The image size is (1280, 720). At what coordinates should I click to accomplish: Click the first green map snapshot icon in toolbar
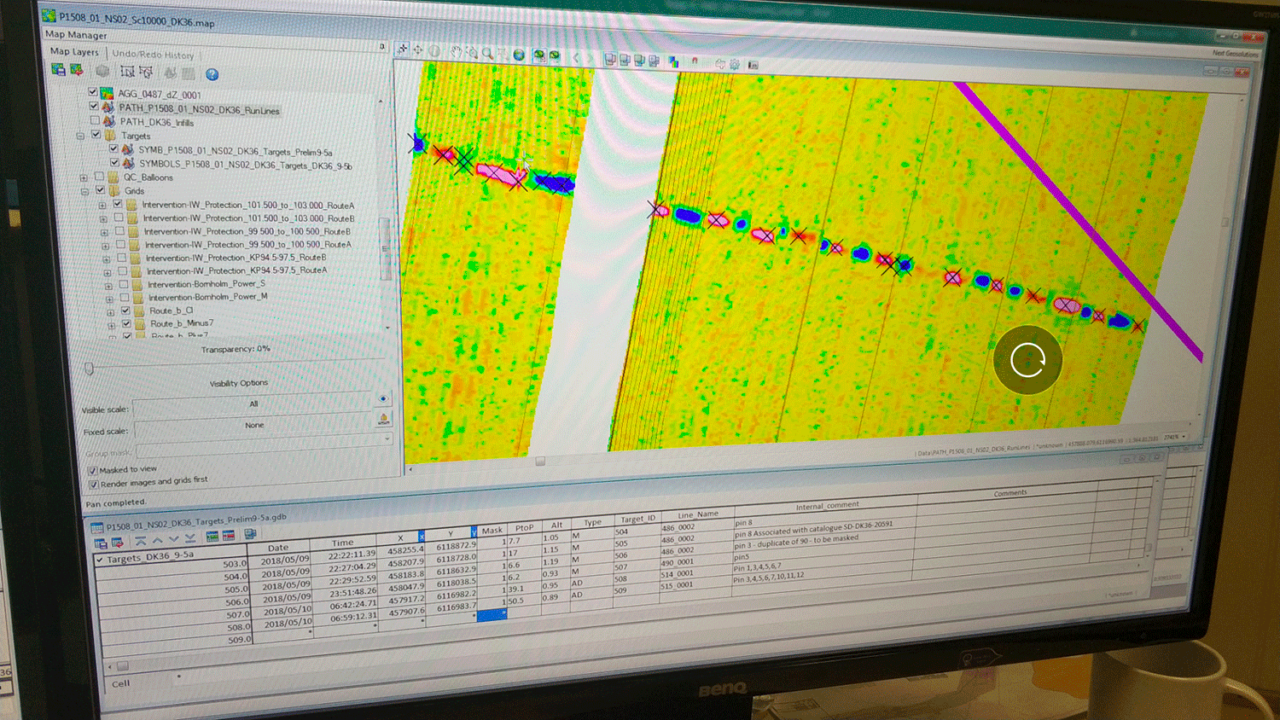click(x=539, y=55)
